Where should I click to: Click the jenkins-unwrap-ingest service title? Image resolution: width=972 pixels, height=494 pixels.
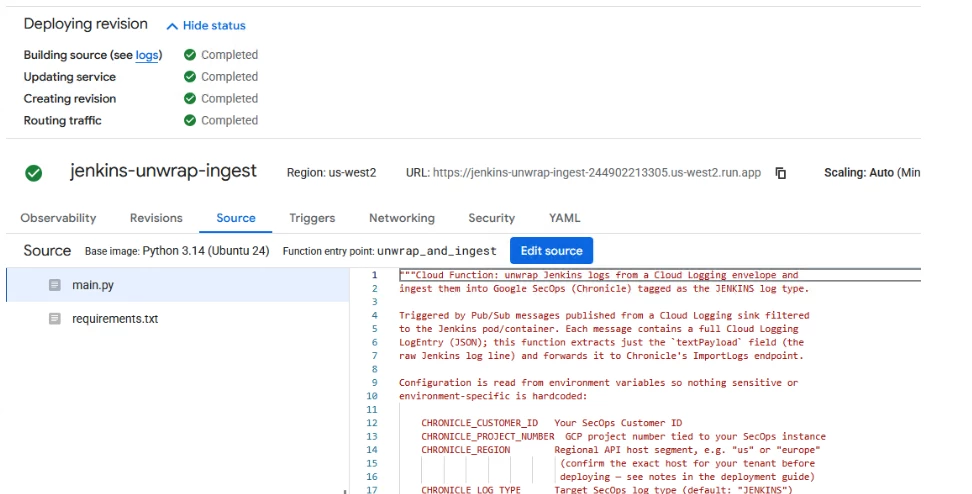(163, 171)
